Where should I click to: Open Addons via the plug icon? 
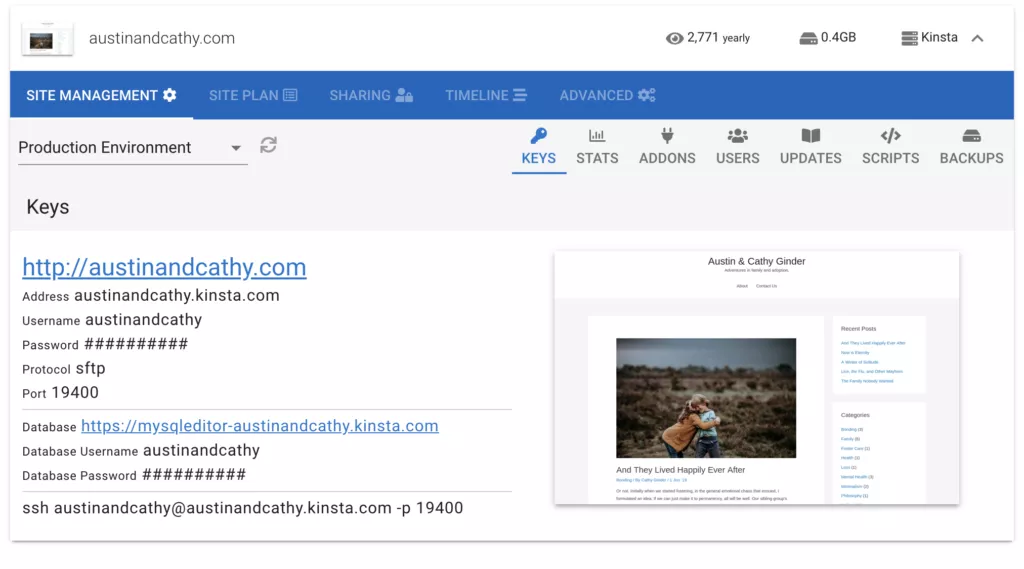coord(667,136)
